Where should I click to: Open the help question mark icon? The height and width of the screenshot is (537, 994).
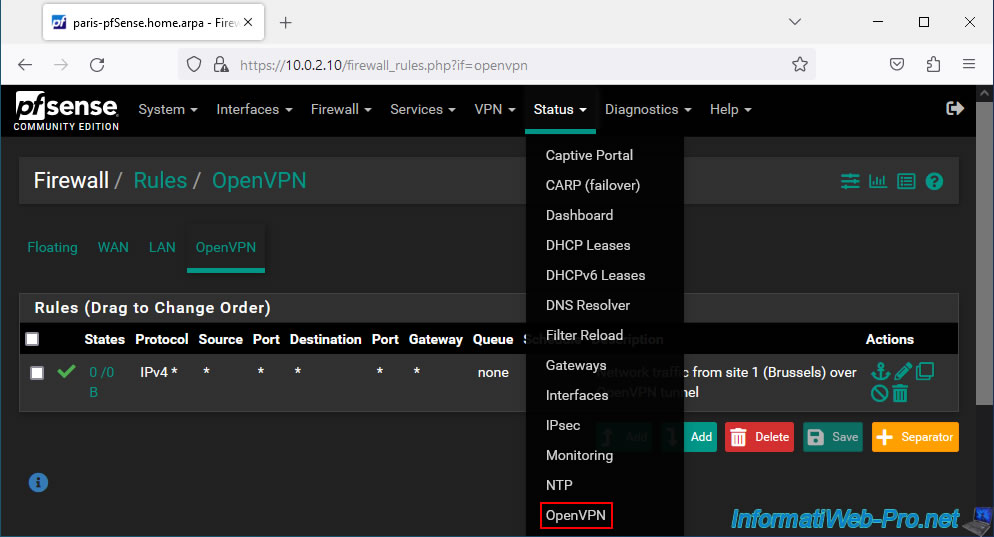(934, 181)
